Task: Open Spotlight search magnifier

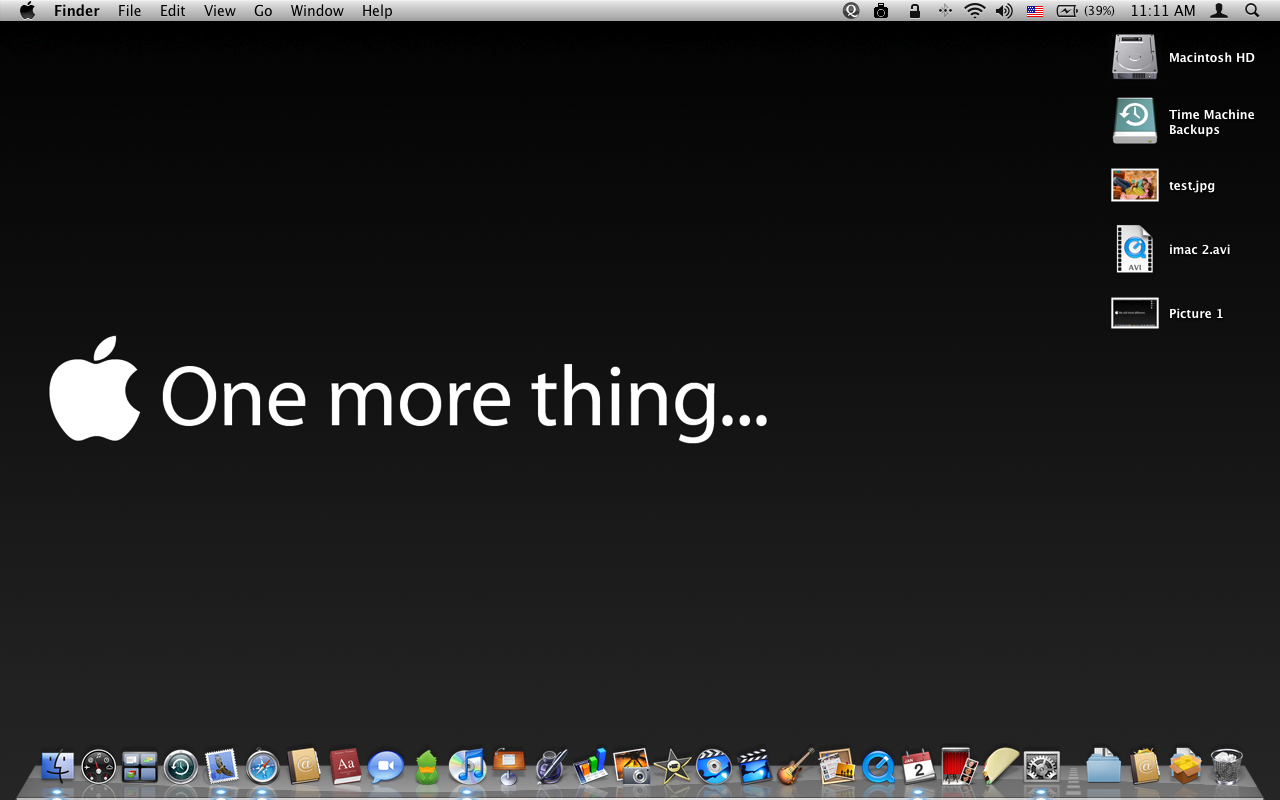Action: (1252, 11)
